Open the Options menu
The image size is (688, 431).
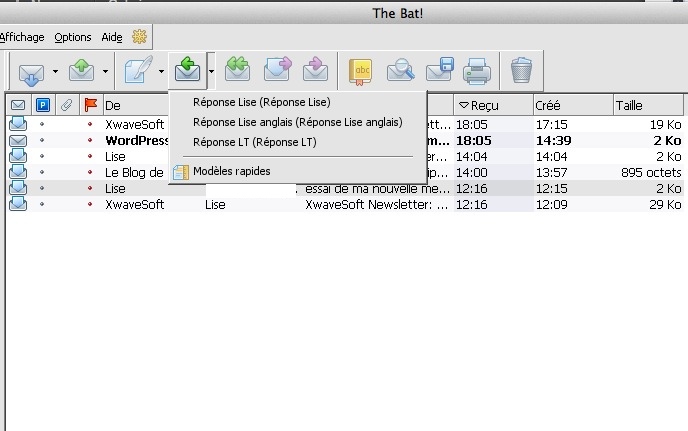[x=73, y=37]
